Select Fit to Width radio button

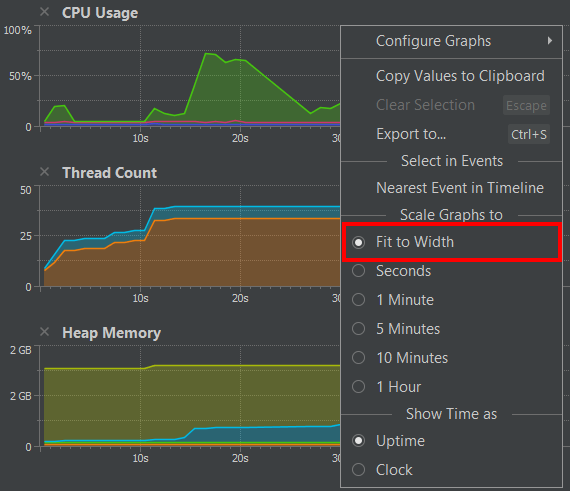coord(358,242)
